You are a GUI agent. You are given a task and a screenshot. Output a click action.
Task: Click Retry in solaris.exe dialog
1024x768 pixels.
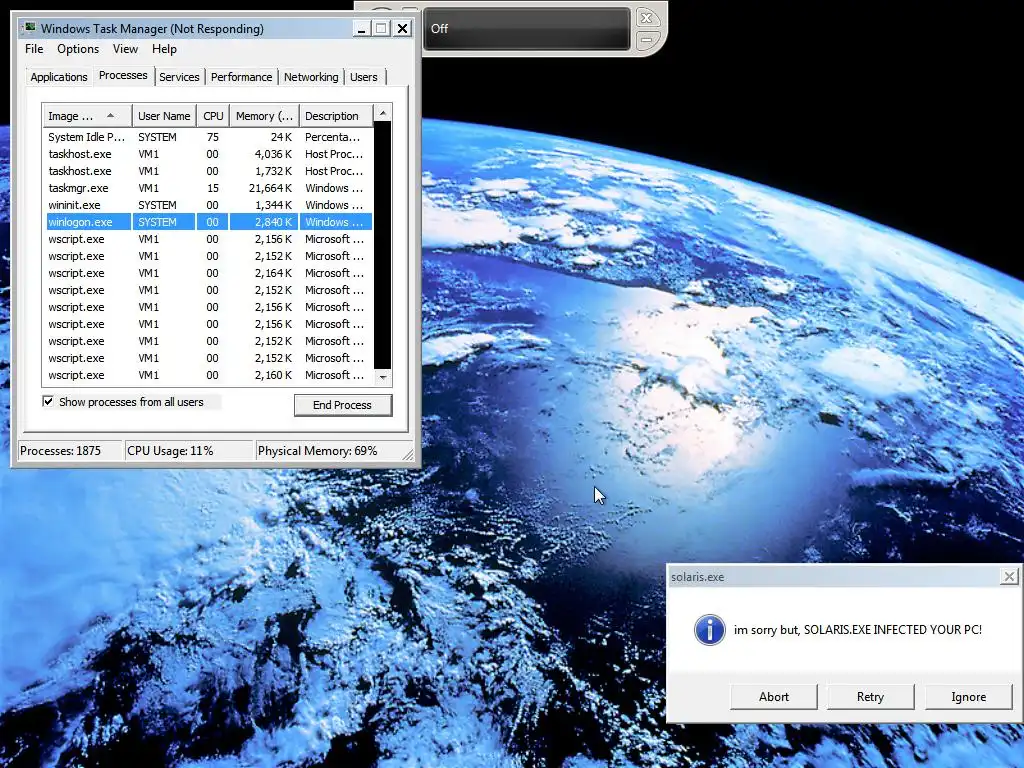(x=870, y=697)
